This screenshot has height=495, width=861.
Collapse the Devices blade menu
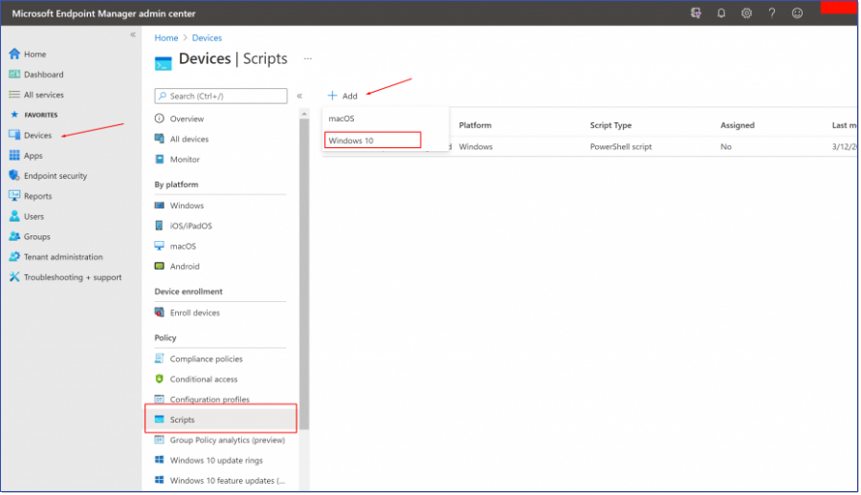[x=300, y=96]
